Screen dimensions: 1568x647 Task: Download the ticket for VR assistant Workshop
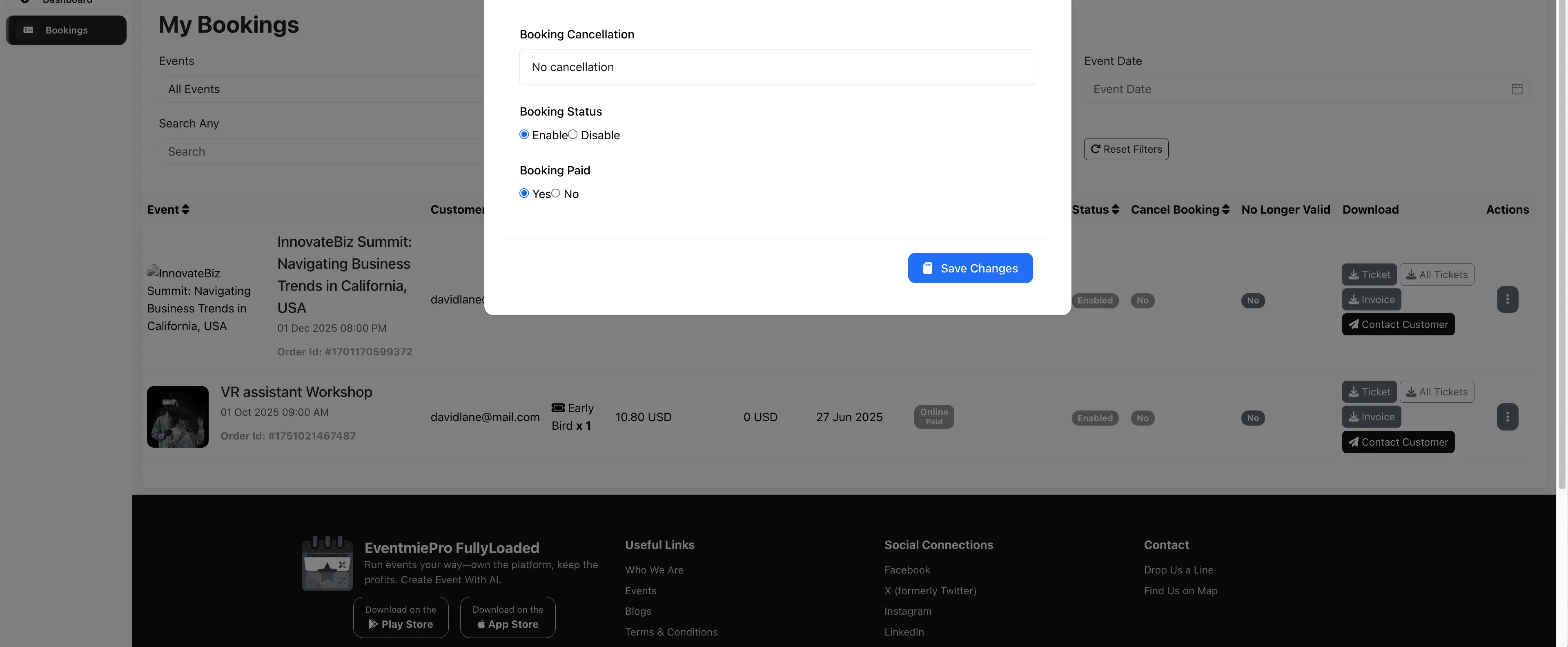coord(1369,391)
